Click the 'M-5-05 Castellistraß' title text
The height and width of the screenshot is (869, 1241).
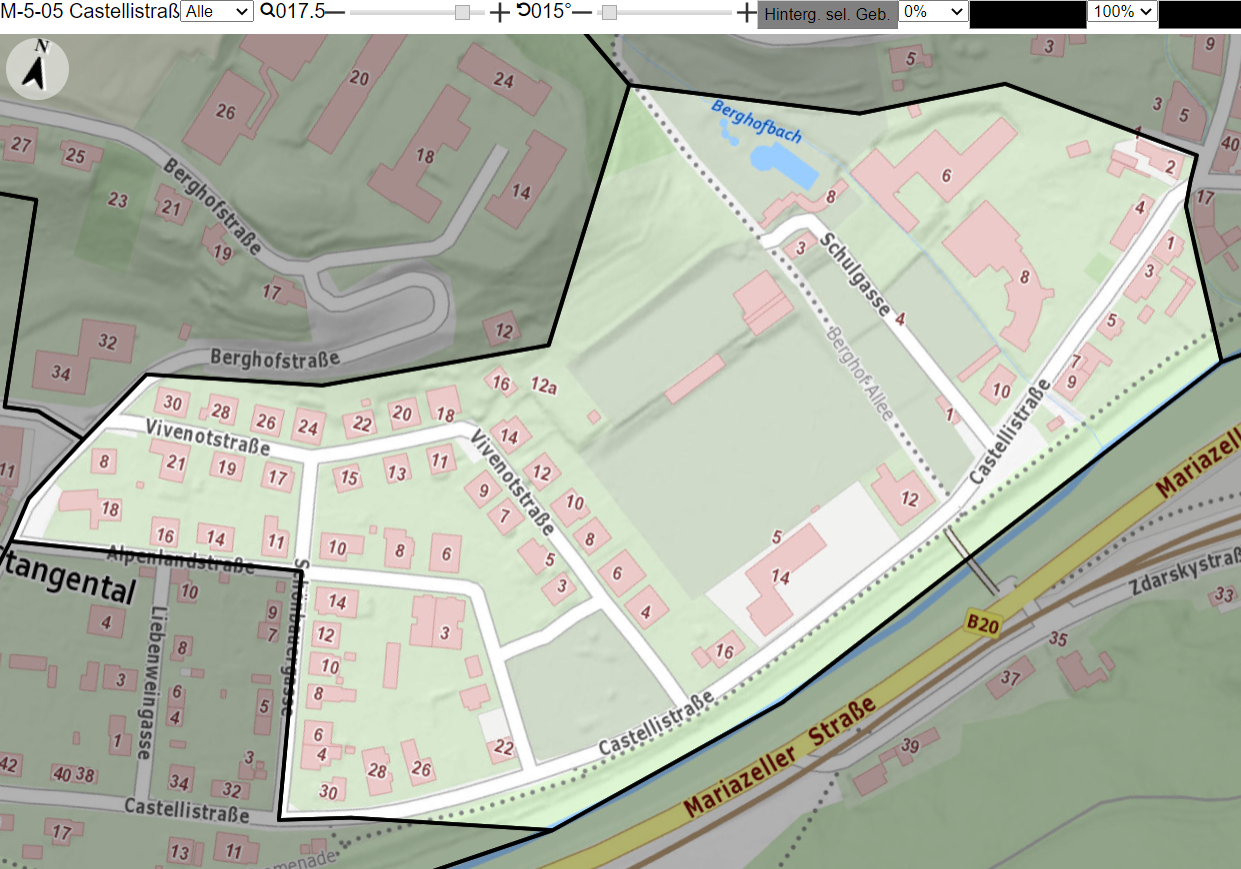click(90, 11)
